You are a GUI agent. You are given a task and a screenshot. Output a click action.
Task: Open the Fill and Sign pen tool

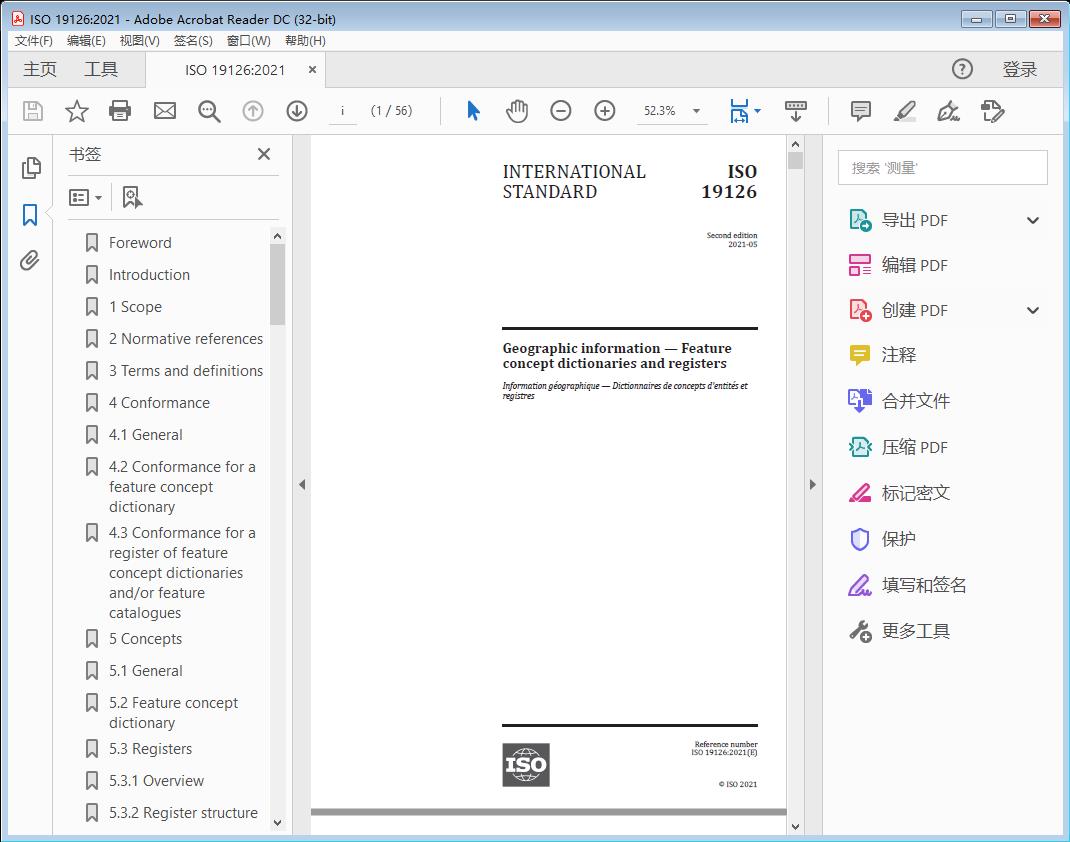[x=948, y=111]
